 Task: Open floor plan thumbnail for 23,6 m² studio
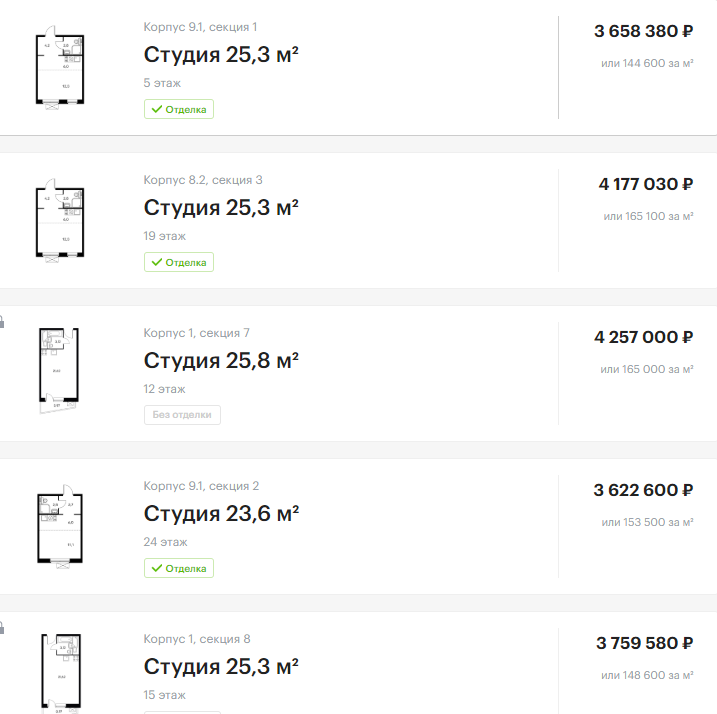[x=62, y=528]
